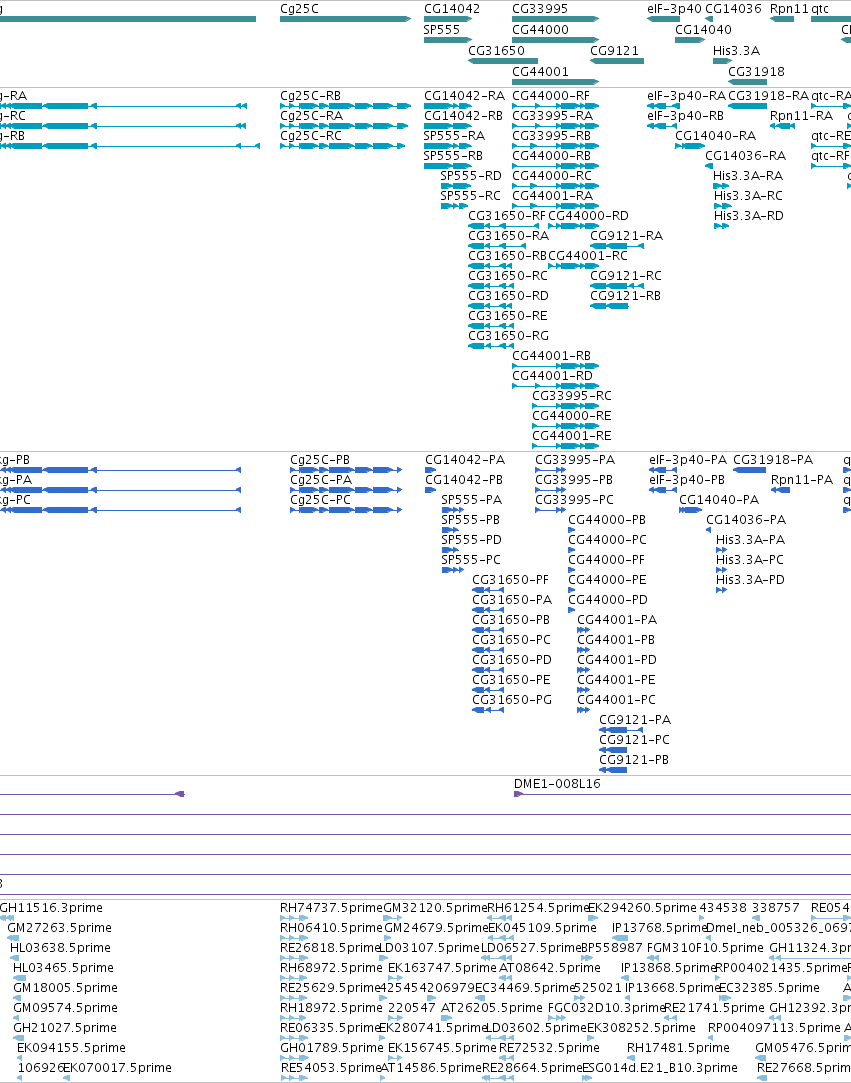The image size is (851, 1083).
Task: Select the Cg25C-RA transcript label
Action: click(311, 115)
